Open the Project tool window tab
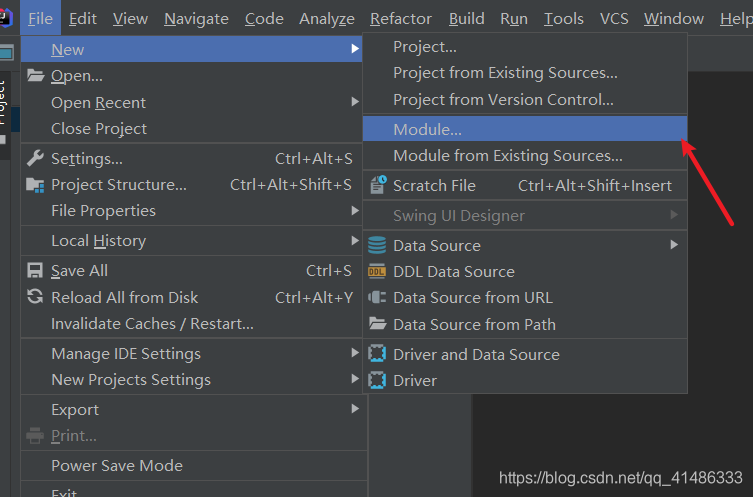Image resolution: width=753 pixels, height=497 pixels. coord(5,100)
